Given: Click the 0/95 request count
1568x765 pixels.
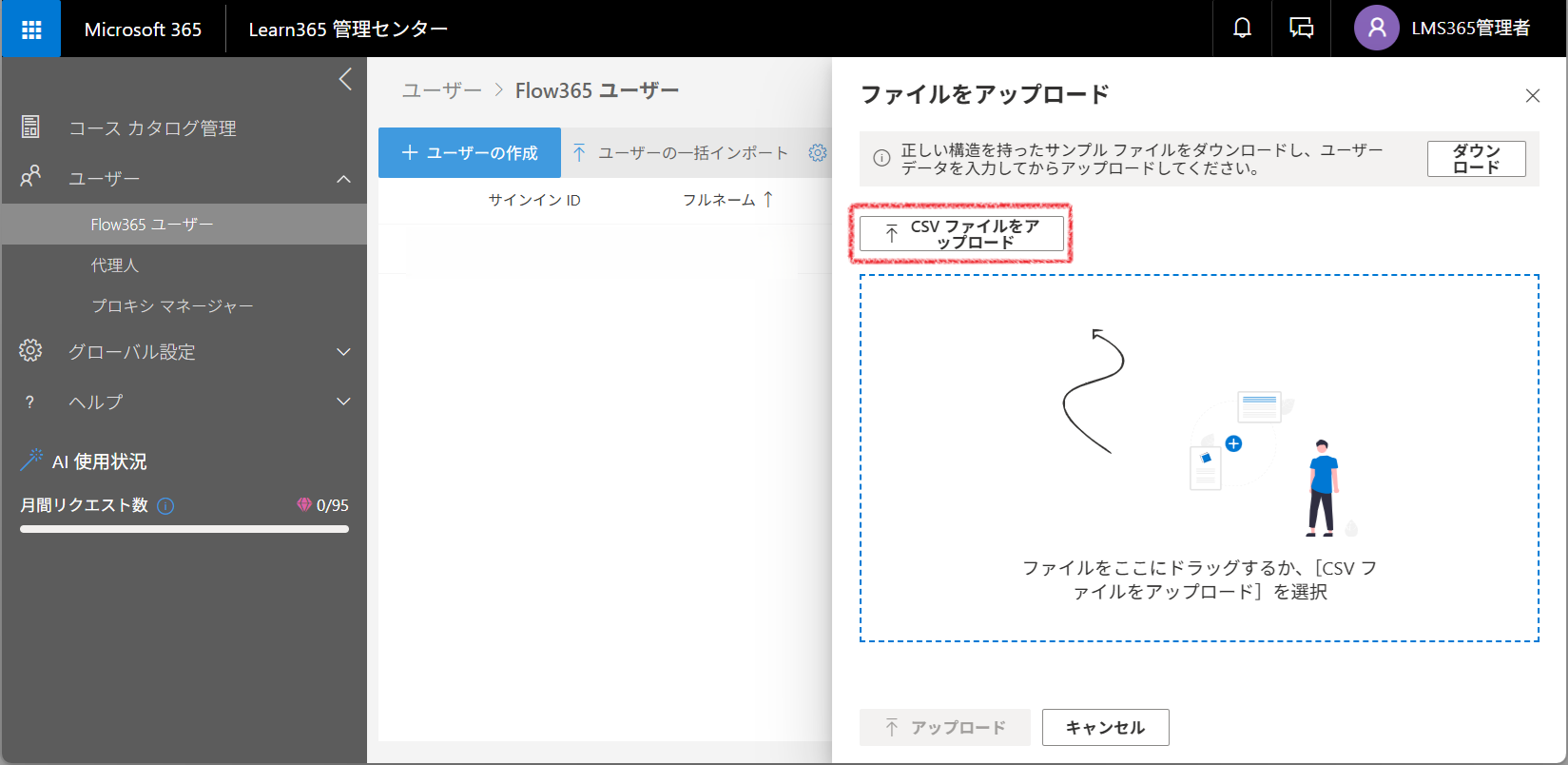Looking at the screenshot, I should [332, 505].
